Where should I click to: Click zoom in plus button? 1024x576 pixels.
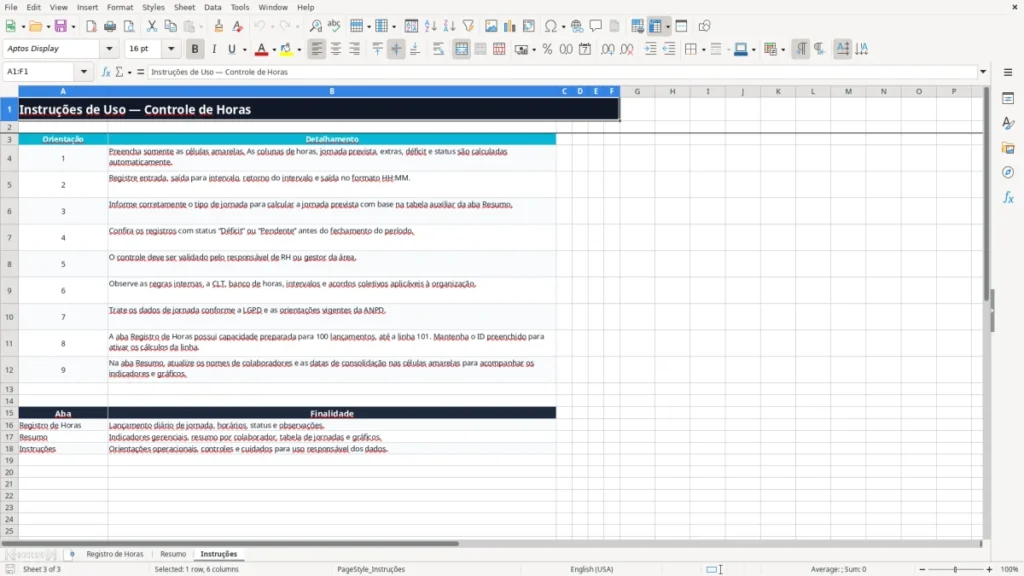click(989, 569)
